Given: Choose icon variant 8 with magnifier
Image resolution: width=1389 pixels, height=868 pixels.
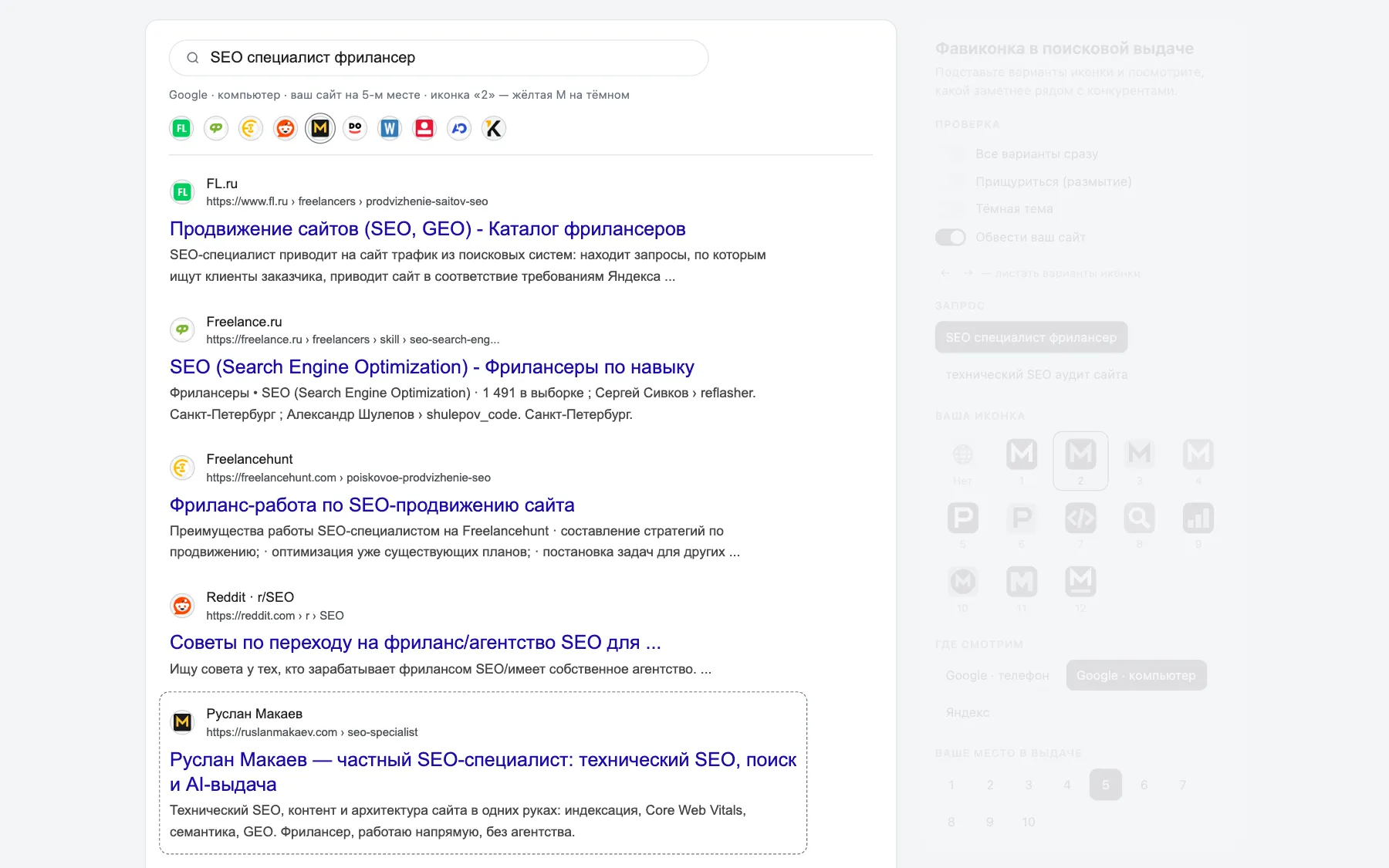Looking at the screenshot, I should click(1140, 525).
